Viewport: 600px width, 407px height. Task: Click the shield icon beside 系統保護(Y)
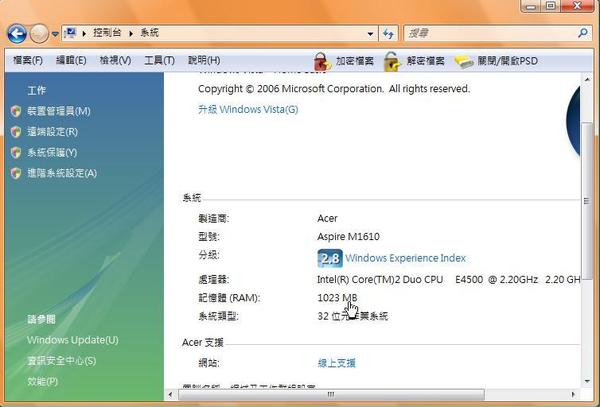(16, 153)
